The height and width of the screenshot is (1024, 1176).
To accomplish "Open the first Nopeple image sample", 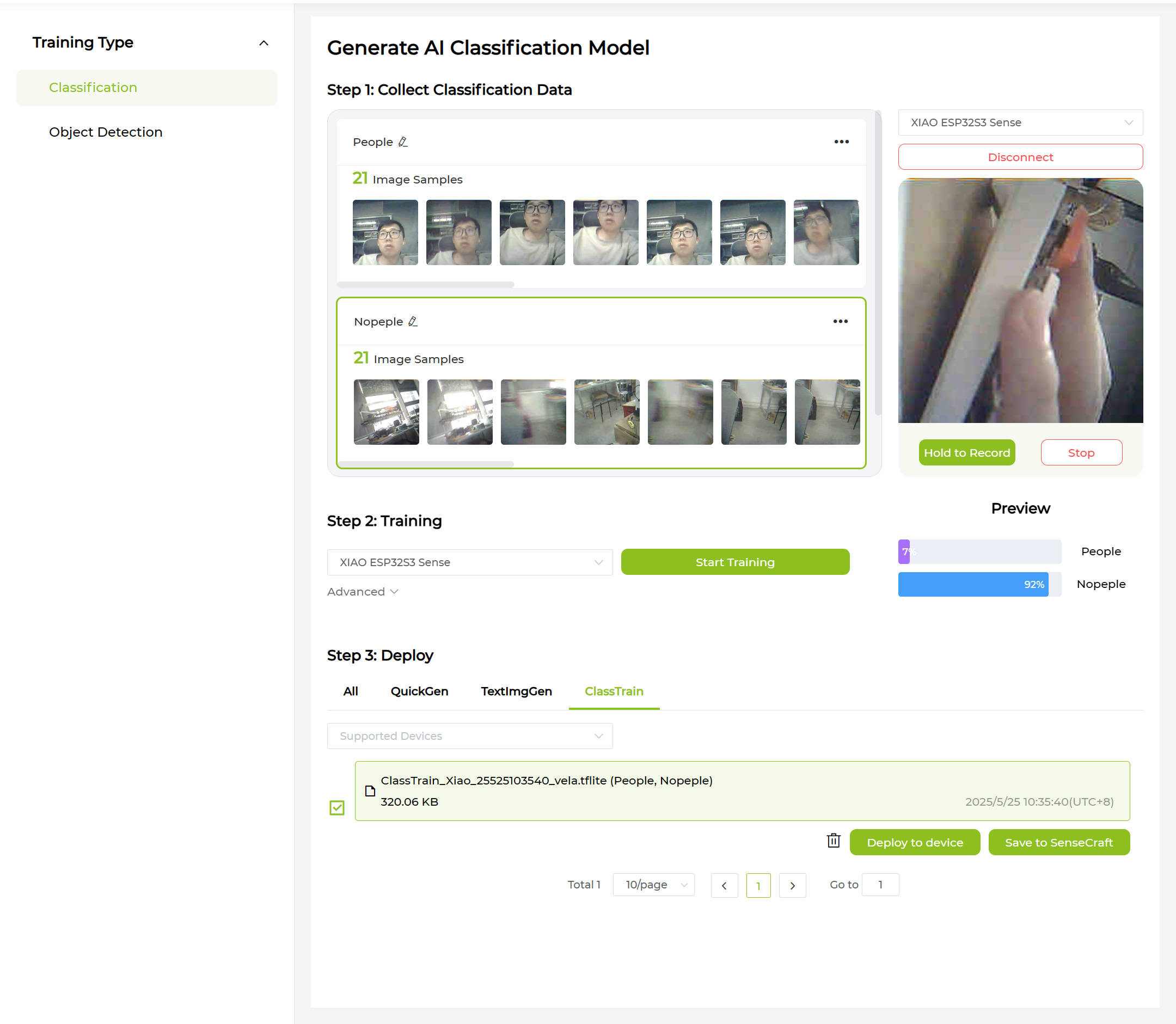I will (x=387, y=412).
